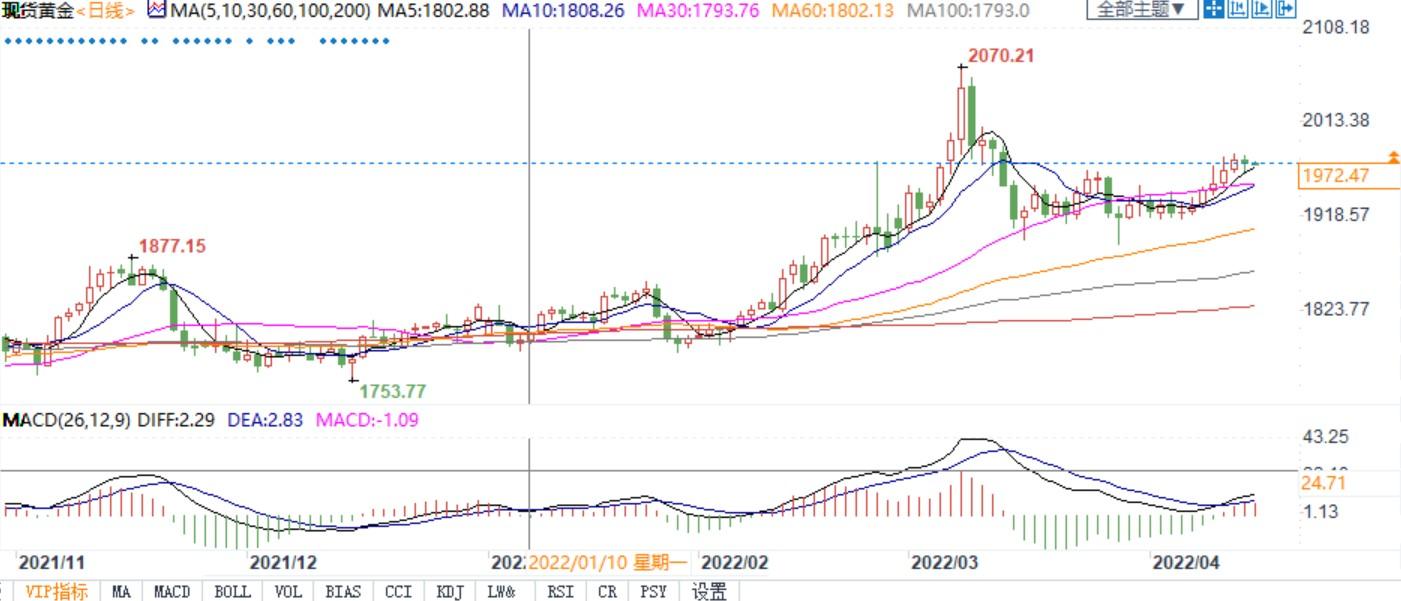Choose the RSI indicator tab

pos(560,591)
